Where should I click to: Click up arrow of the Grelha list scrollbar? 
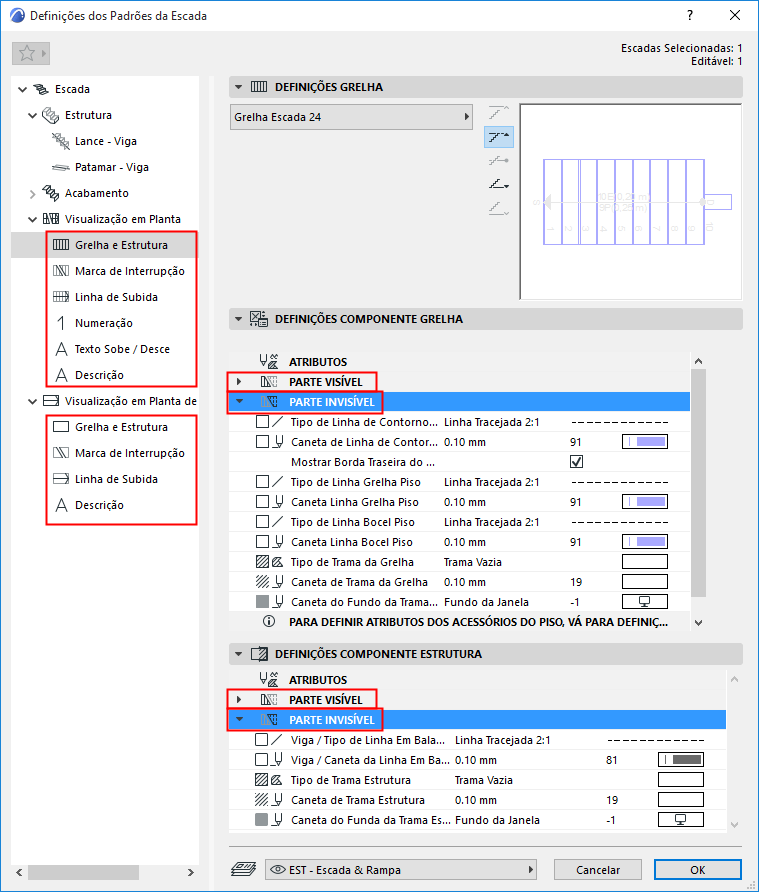coord(699,361)
